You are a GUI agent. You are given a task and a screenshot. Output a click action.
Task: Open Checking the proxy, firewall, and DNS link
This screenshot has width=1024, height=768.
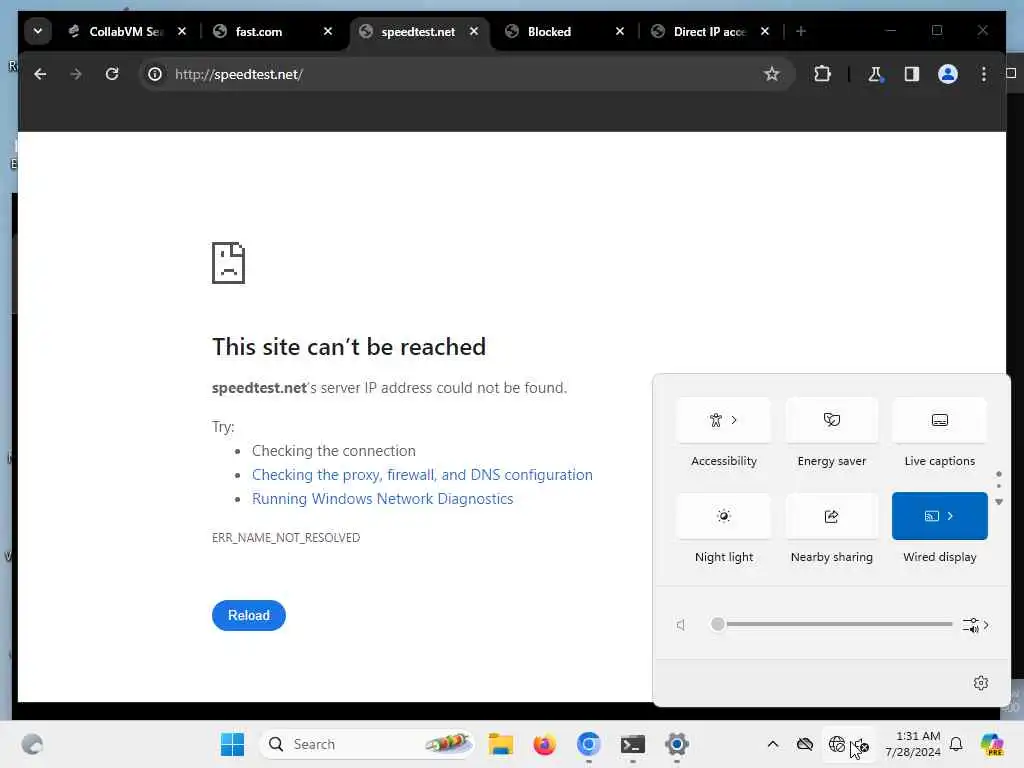(423, 475)
